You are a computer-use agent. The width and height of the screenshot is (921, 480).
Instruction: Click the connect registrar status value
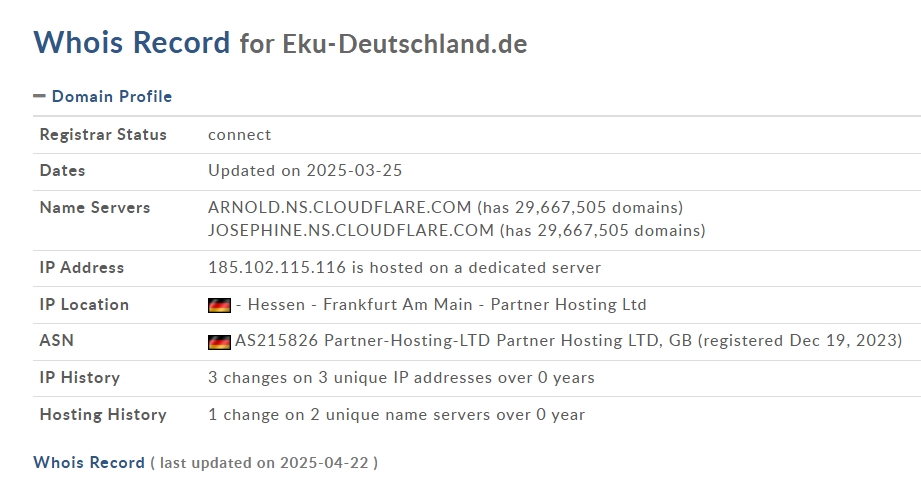(x=240, y=135)
